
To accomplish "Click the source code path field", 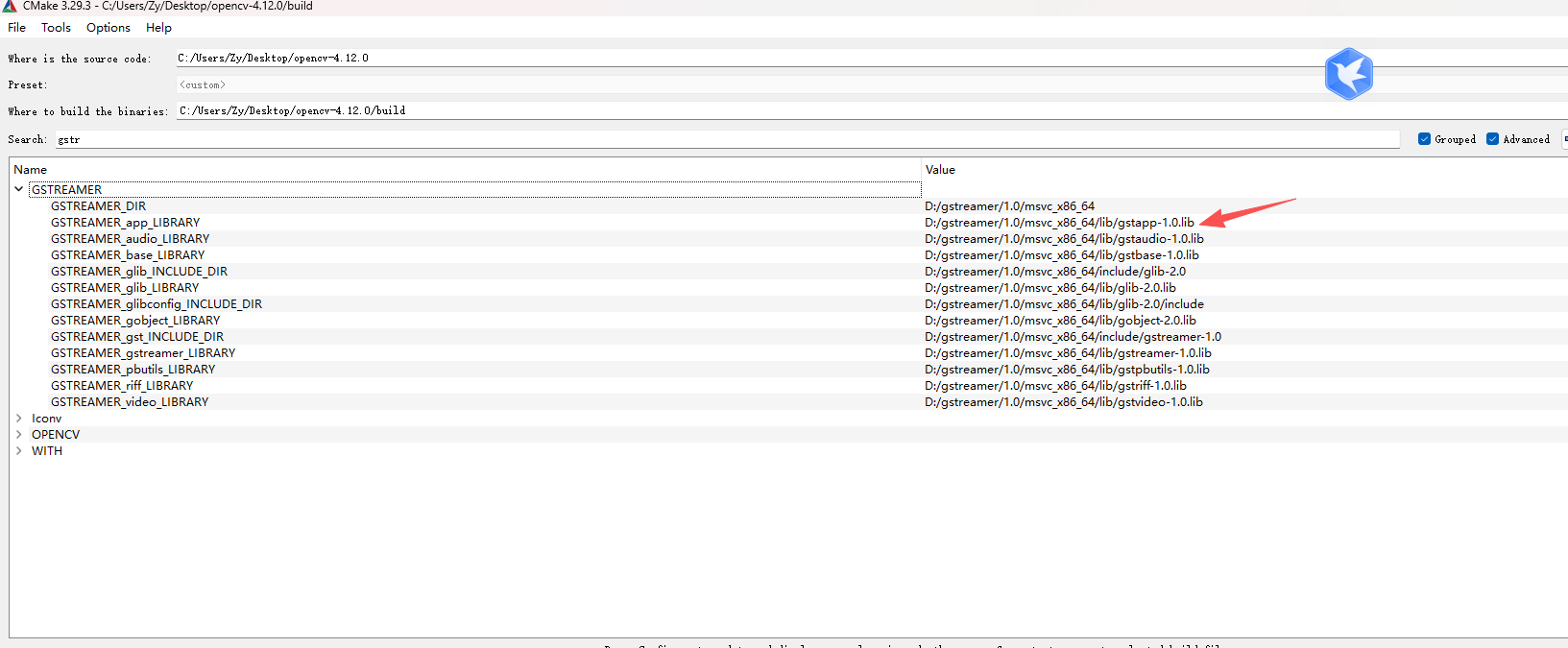I will coord(871,58).
